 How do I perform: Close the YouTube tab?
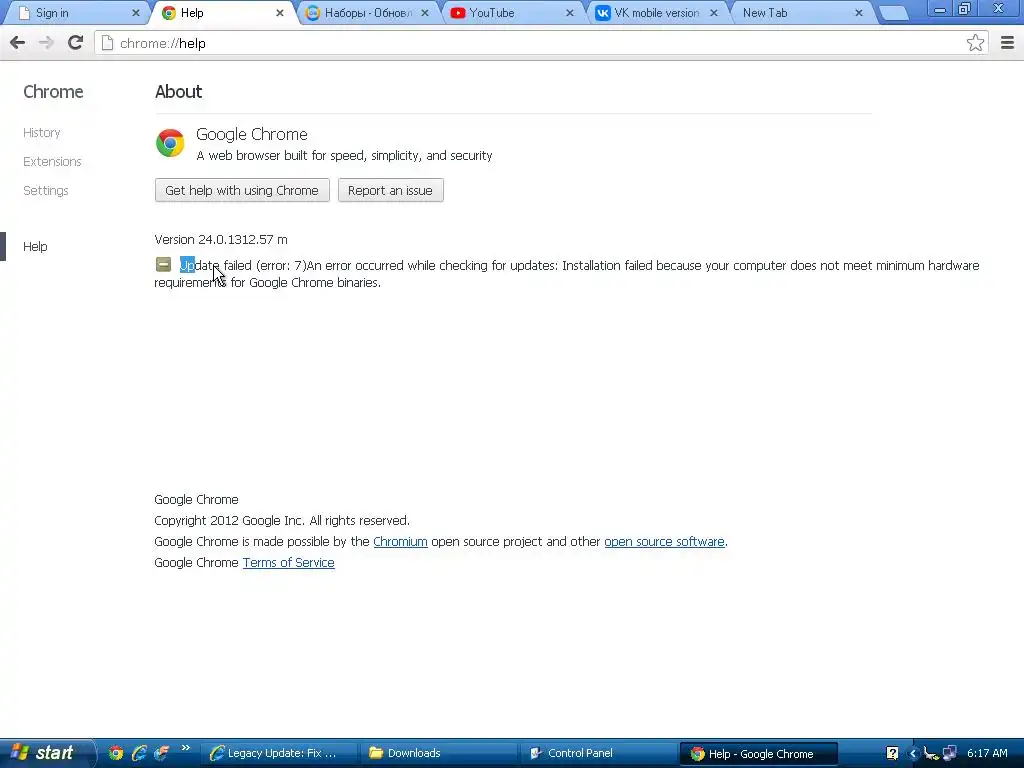[569, 13]
